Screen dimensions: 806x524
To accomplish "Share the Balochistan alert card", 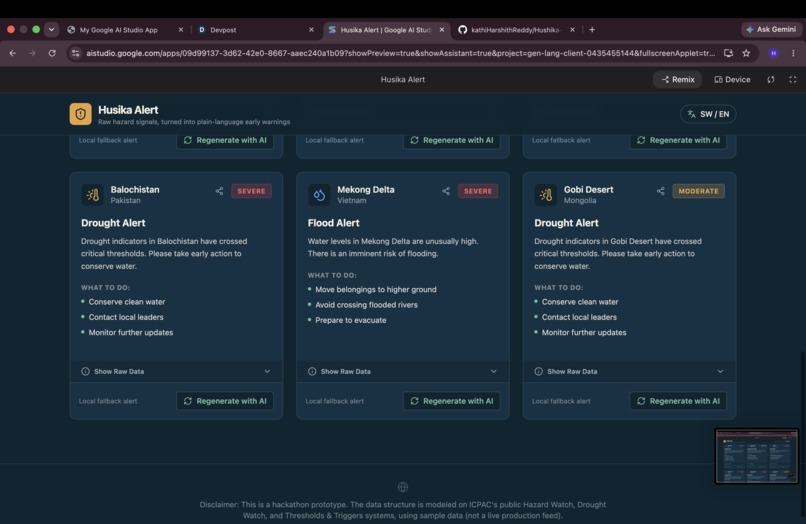I will (219, 191).
